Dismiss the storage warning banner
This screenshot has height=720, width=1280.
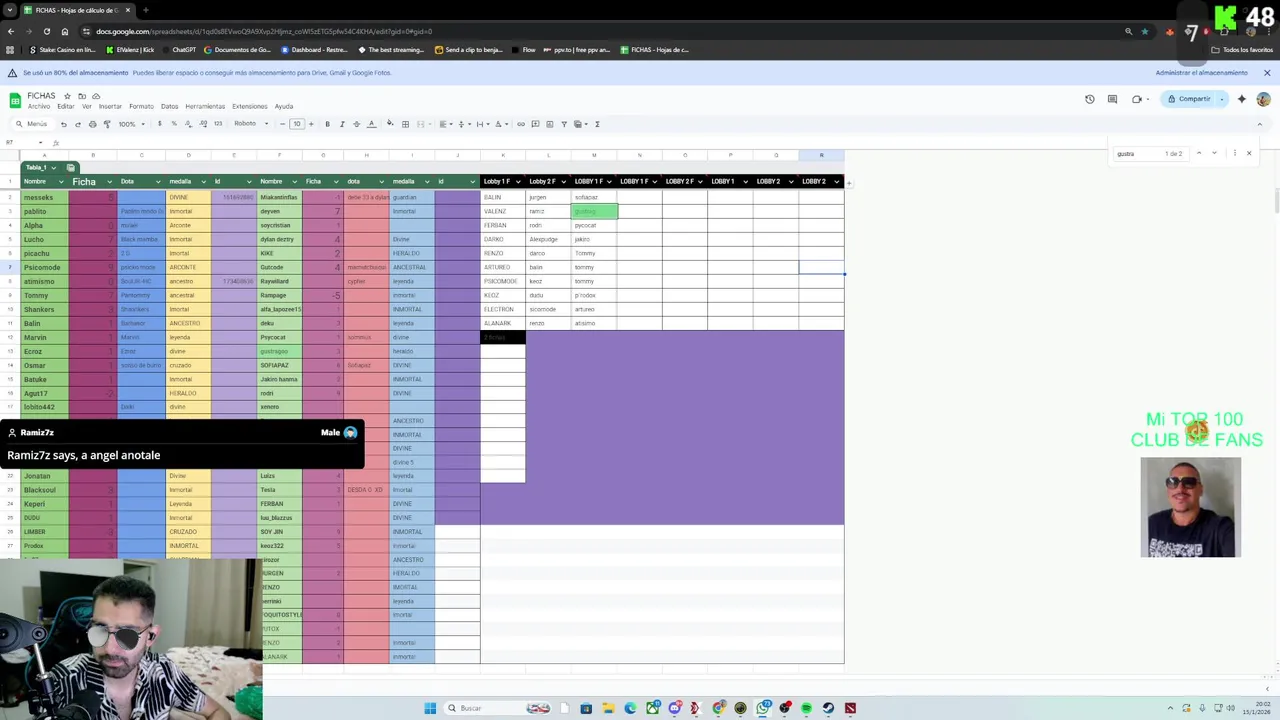coord(1267,73)
